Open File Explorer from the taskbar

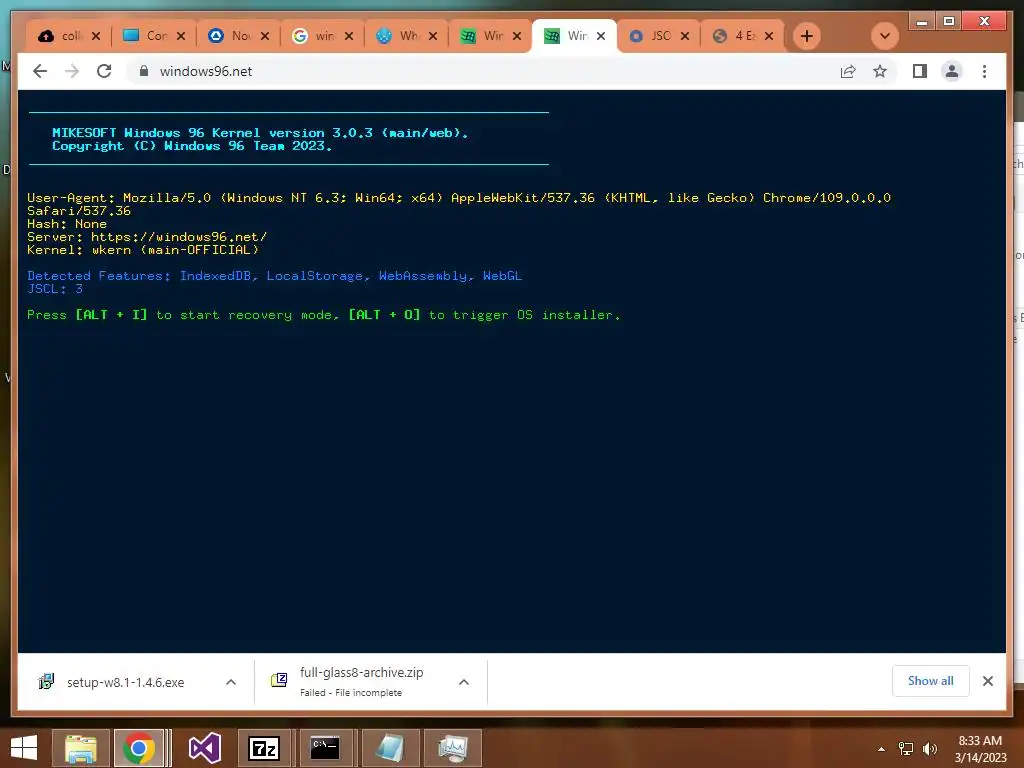point(80,748)
